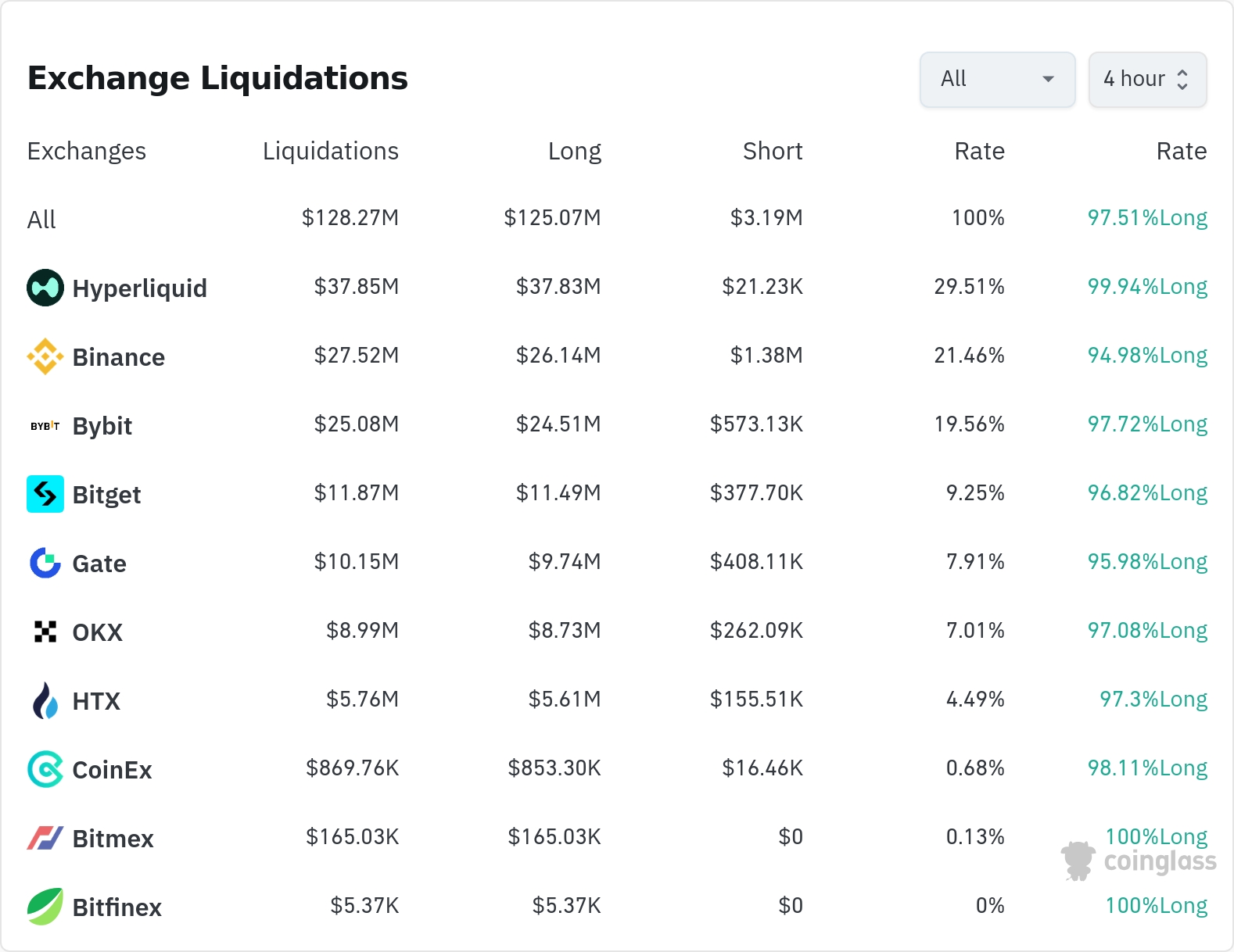Click the Bitget logo icon
The width and height of the screenshot is (1234, 952).
[45, 494]
